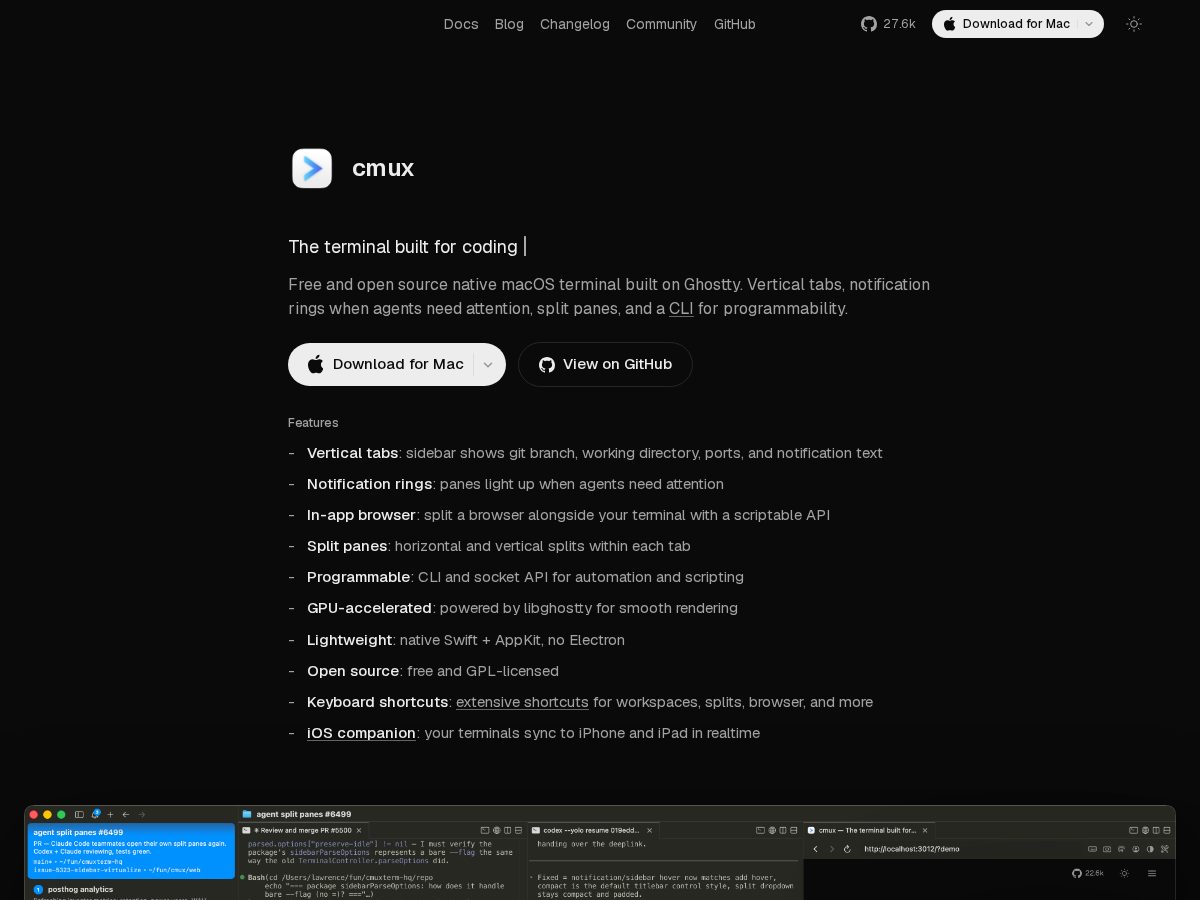Click split-right icon in Review pane header
The image size is (1200, 900).
[507, 830]
